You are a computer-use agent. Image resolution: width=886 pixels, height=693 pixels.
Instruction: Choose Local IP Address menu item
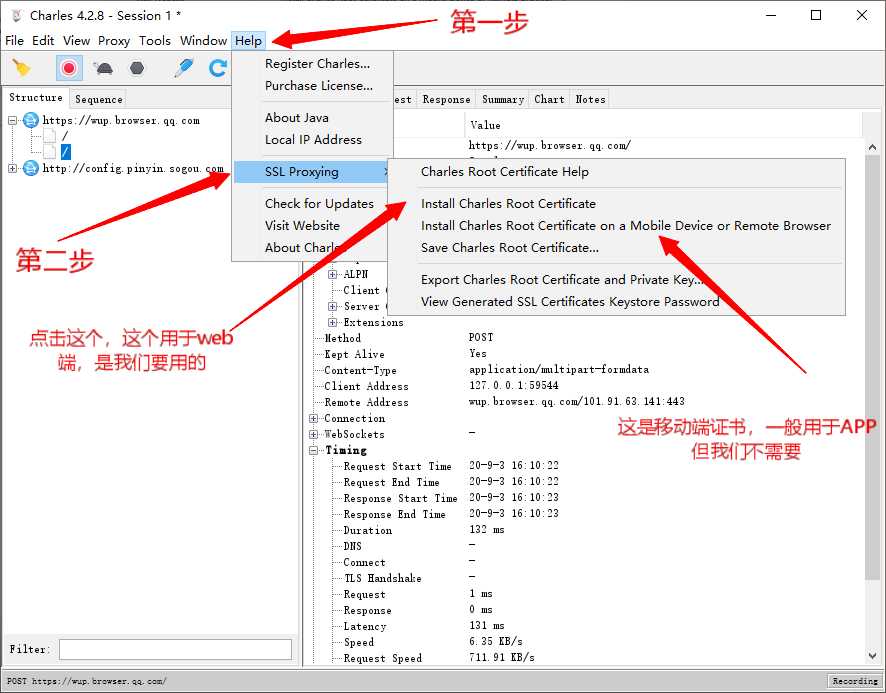point(312,139)
